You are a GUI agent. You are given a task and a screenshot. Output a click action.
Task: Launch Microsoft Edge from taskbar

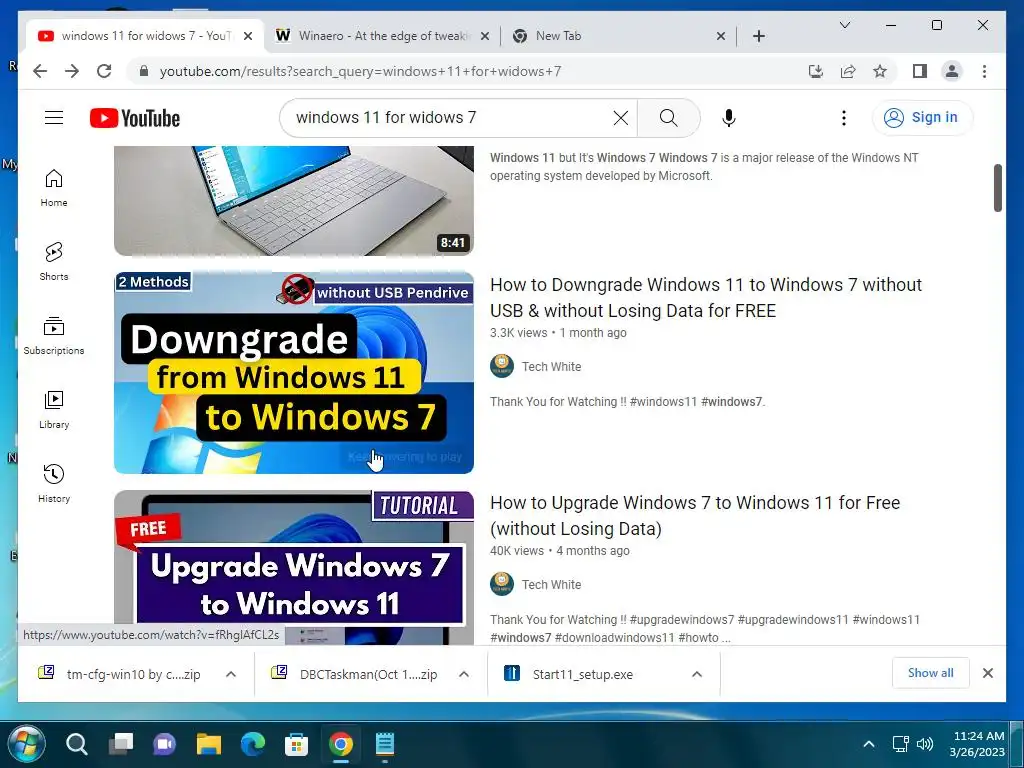click(253, 744)
